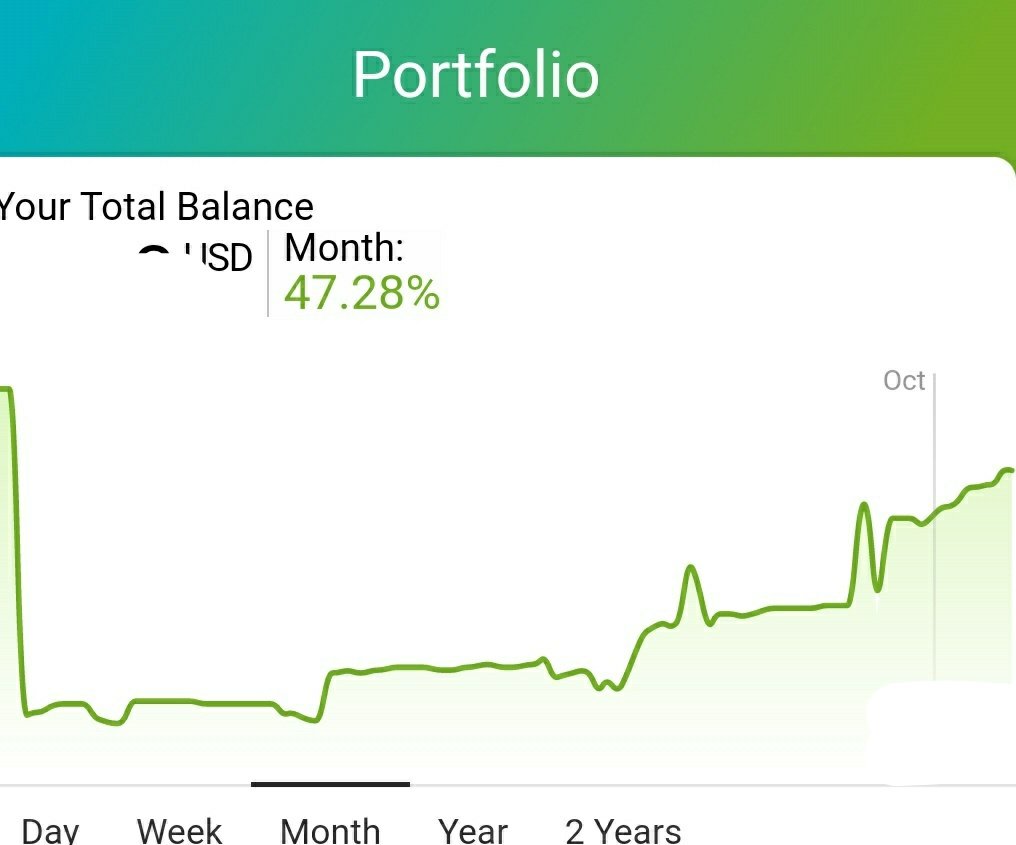Image resolution: width=1016 pixels, height=845 pixels.
Task: Tap the mid-chart spike peak
Action: [x=691, y=570]
